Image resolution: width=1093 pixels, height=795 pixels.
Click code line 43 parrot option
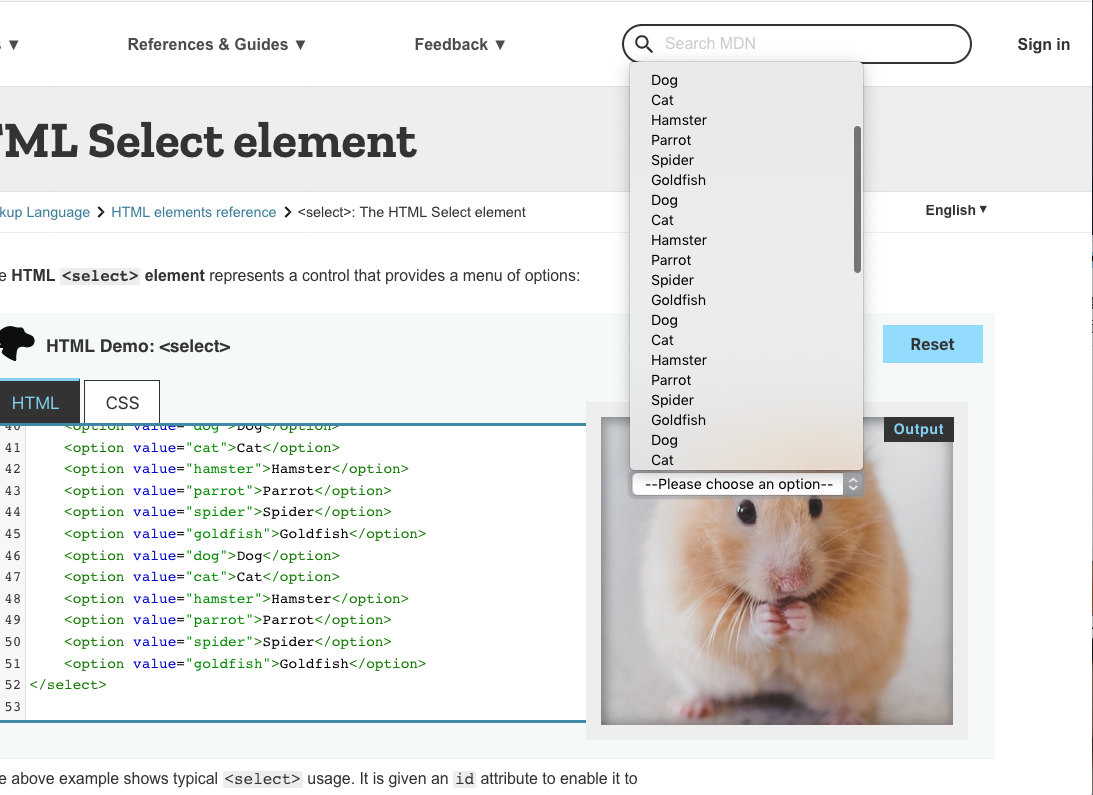pyautogui.click(x=228, y=491)
